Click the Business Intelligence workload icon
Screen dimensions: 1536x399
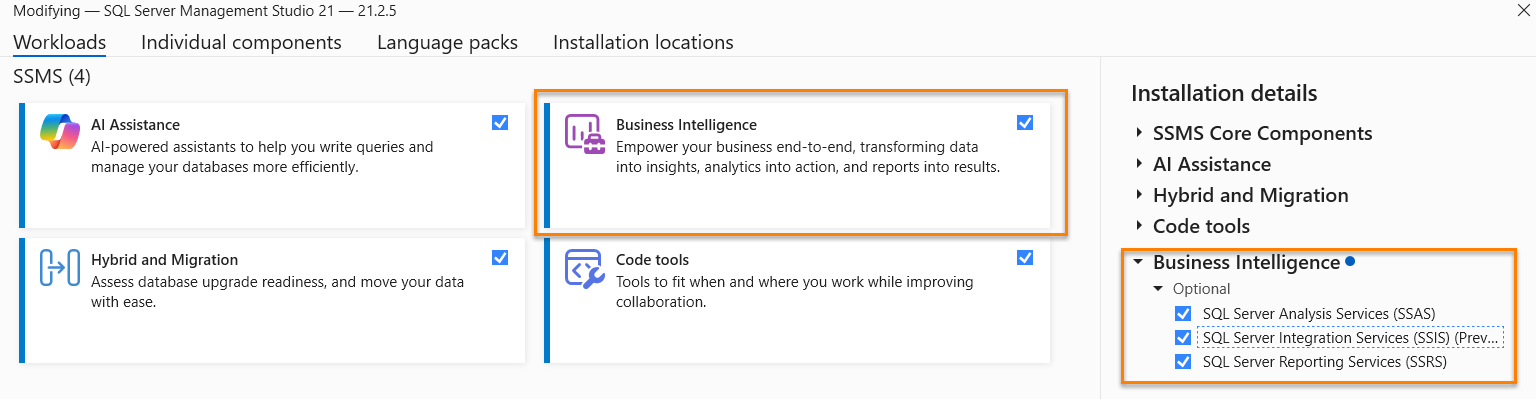[x=585, y=132]
